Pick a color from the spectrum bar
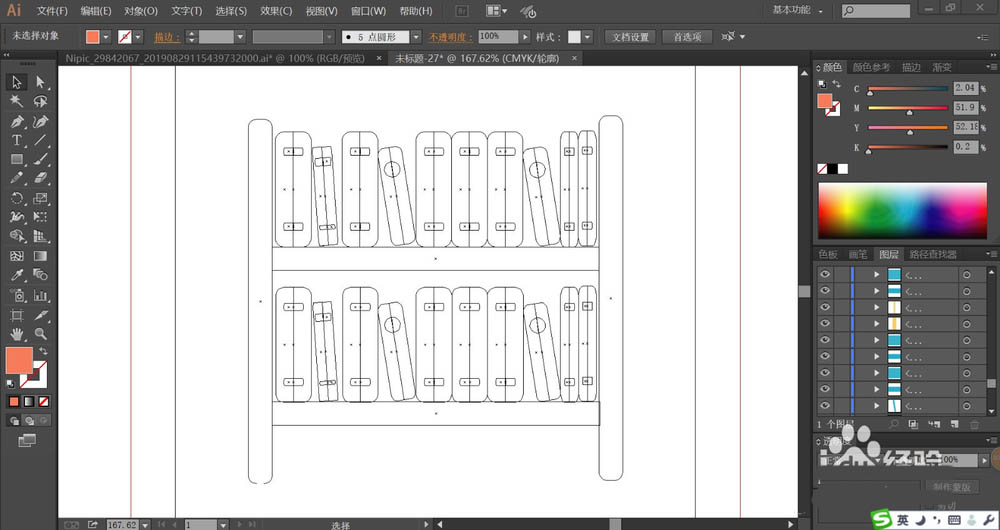Viewport: 1000px width, 530px height. pos(902,210)
